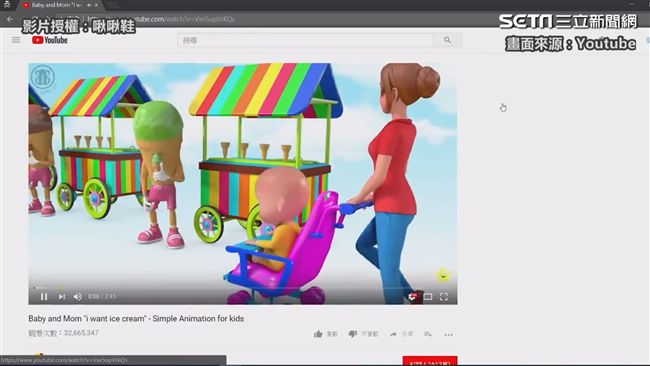Close the Baby and Mom browser tab

97,5
